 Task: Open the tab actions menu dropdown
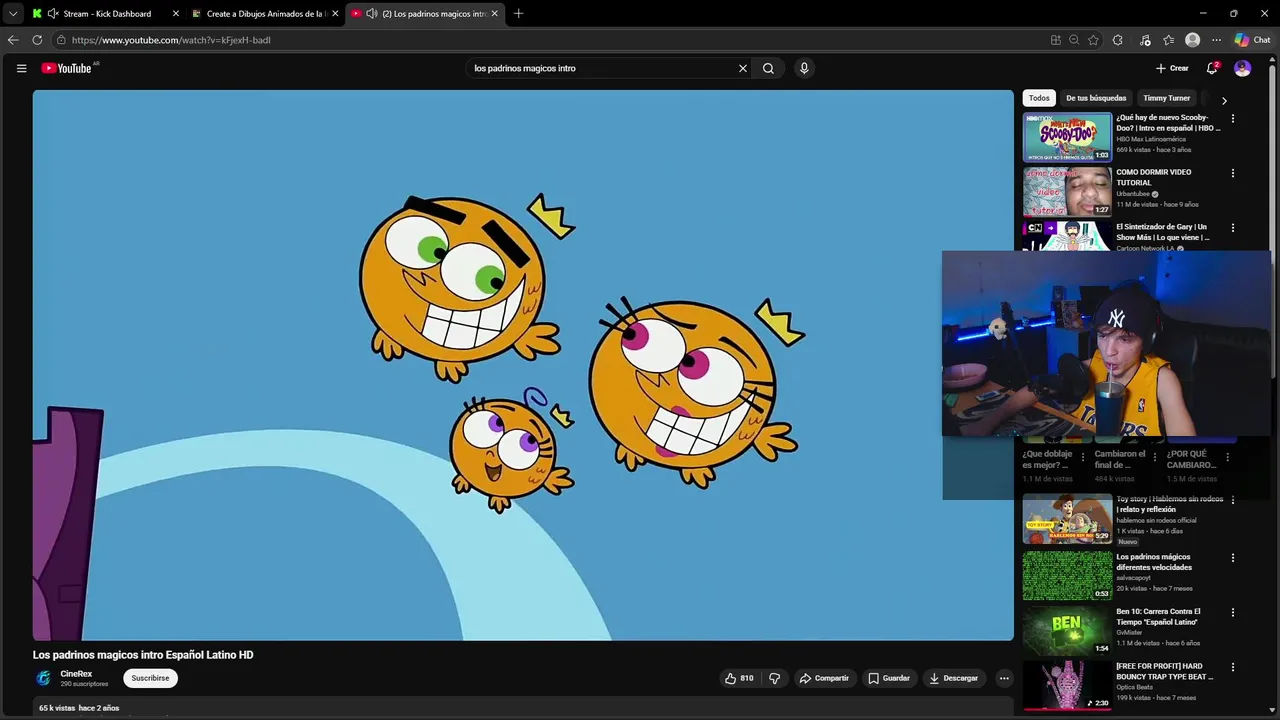point(13,14)
